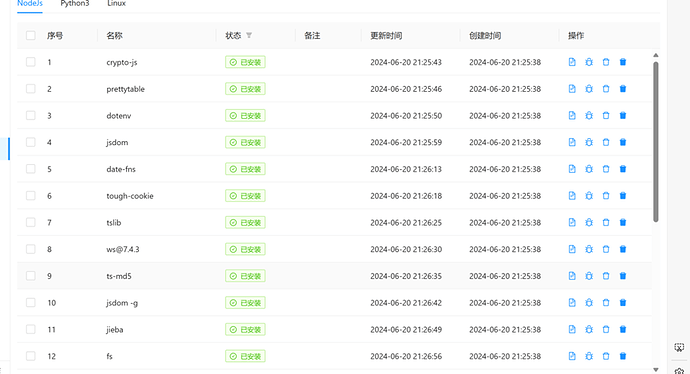Click the bug icon in prettytable row
The height and width of the screenshot is (374, 690).
(x=589, y=89)
